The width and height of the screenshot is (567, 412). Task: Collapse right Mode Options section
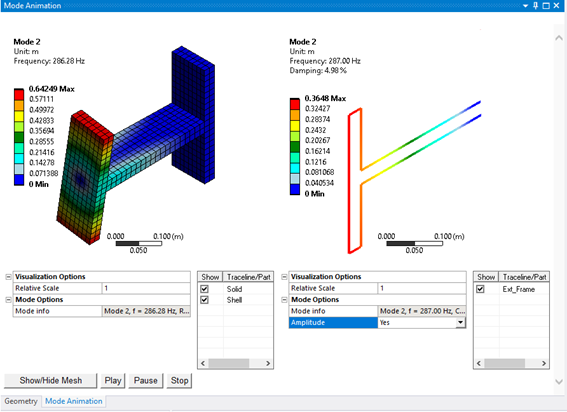[x=284, y=300]
